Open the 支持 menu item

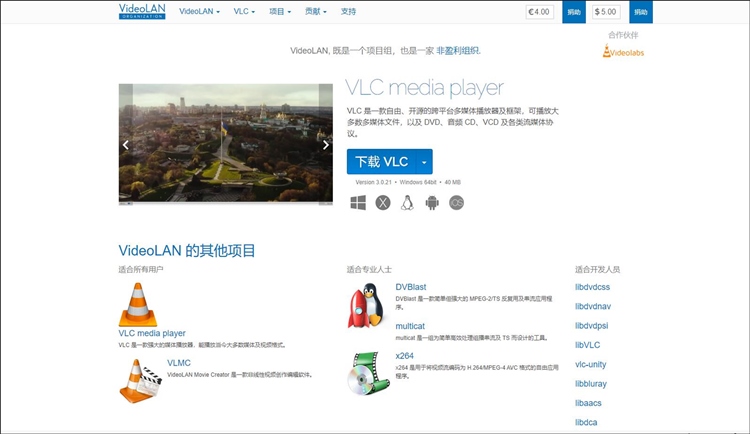[348, 11]
